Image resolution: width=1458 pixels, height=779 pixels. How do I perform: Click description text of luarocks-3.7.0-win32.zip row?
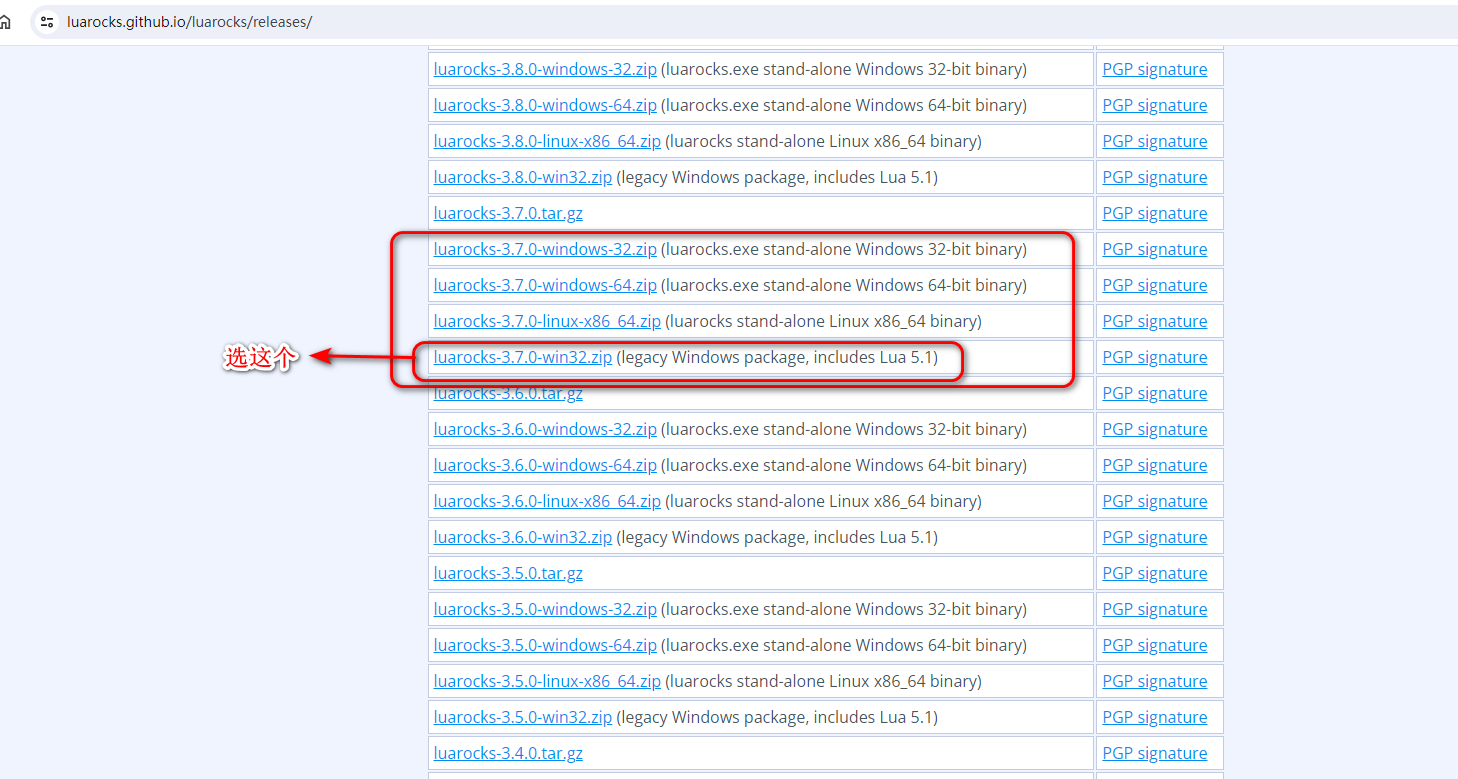coord(777,357)
